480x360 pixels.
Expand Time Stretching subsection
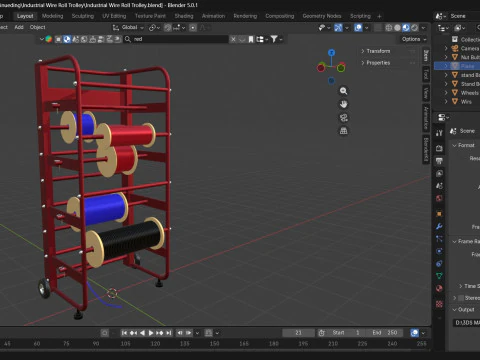(x=461, y=286)
